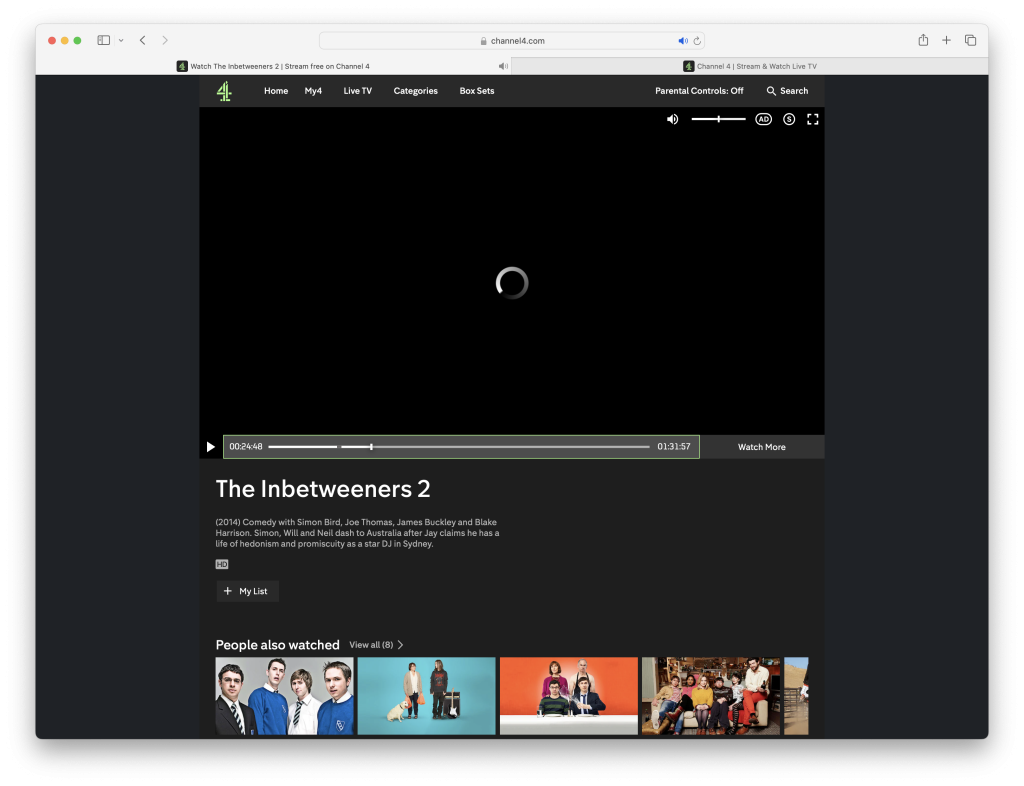The width and height of the screenshot is (1024, 786).
Task: Toggle audio description AD icon
Action: pos(763,119)
